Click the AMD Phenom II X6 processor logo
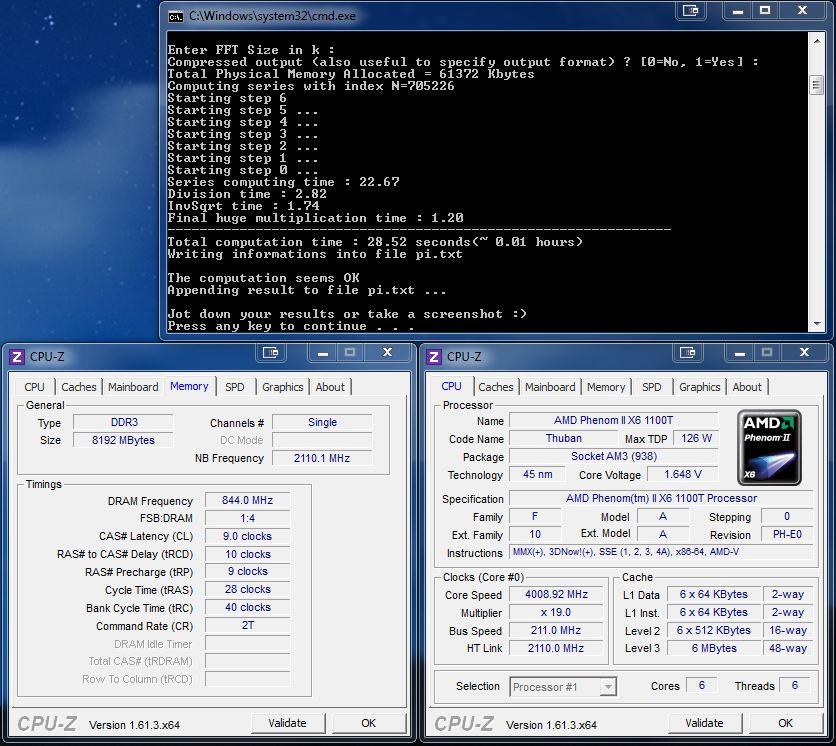 coord(769,447)
